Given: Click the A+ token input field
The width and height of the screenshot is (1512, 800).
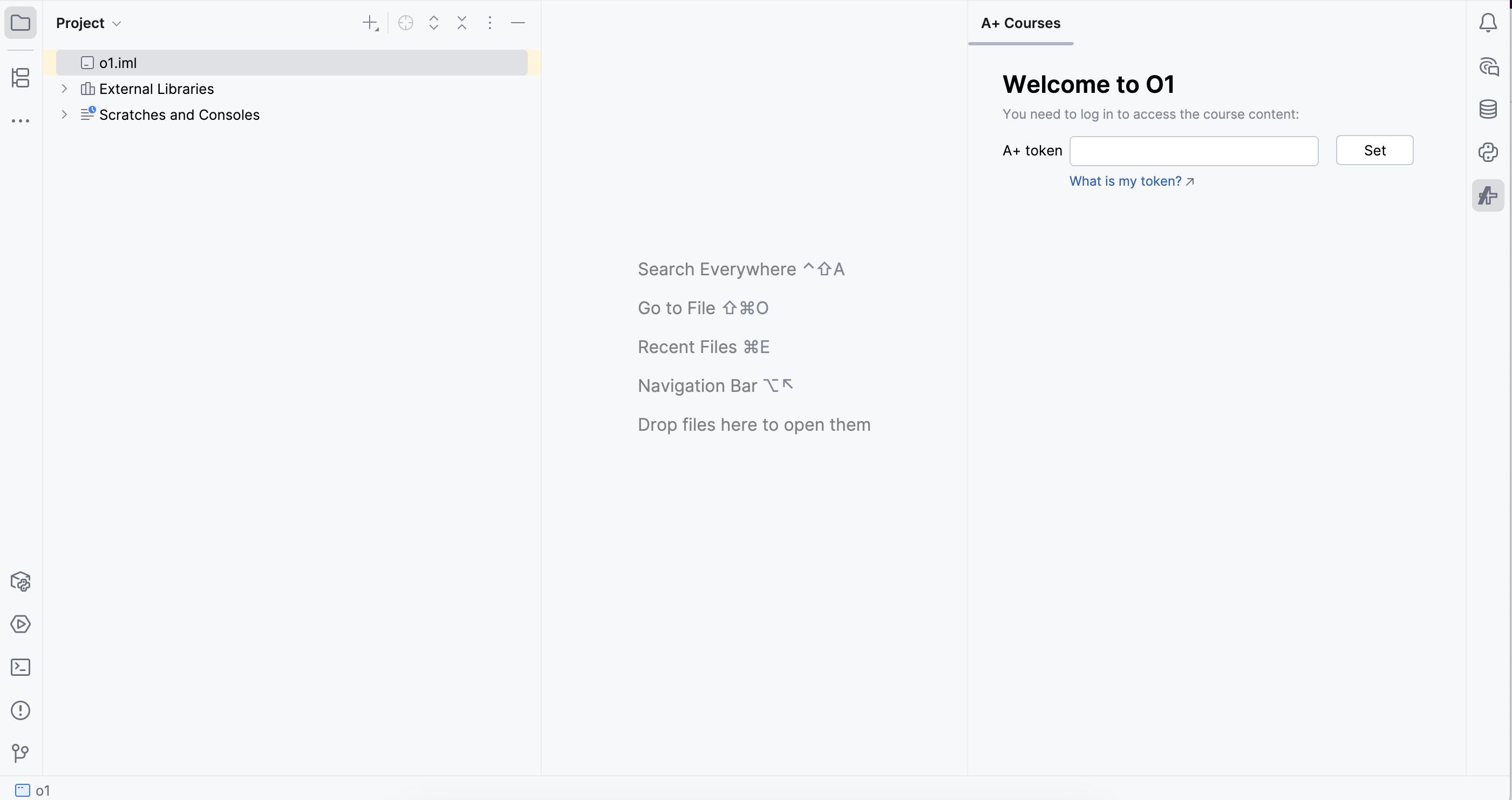Looking at the screenshot, I should click(1193, 151).
